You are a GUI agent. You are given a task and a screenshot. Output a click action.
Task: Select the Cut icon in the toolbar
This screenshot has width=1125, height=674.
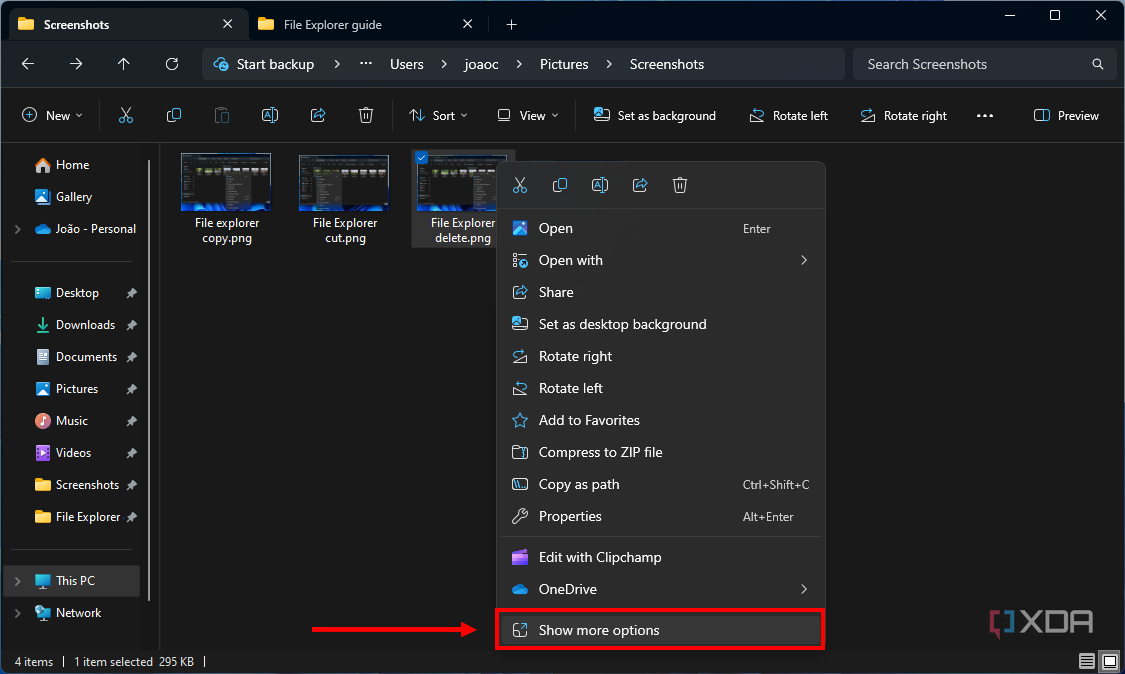point(126,115)
